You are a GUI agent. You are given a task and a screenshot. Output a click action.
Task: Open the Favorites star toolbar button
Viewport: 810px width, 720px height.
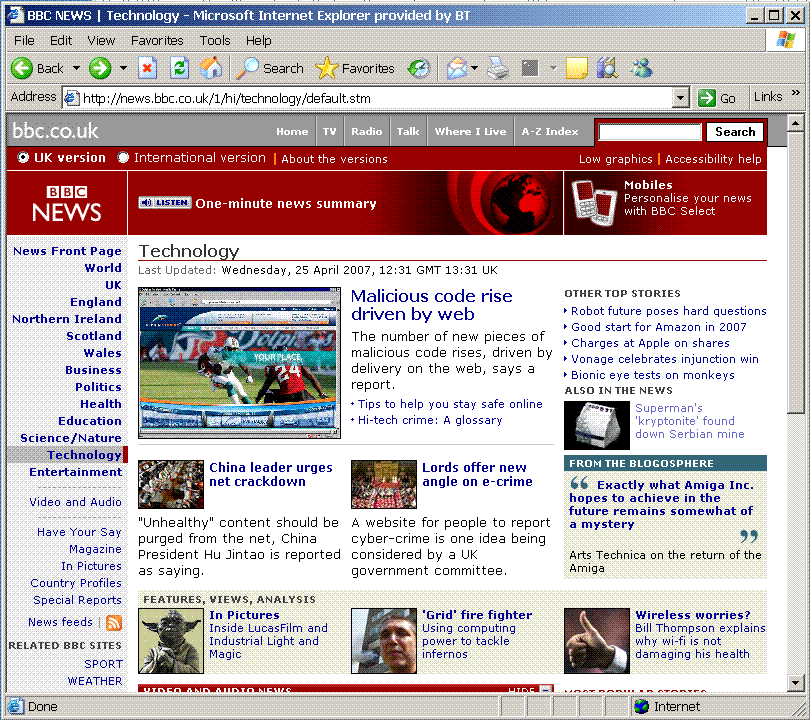tap(354, 68)
